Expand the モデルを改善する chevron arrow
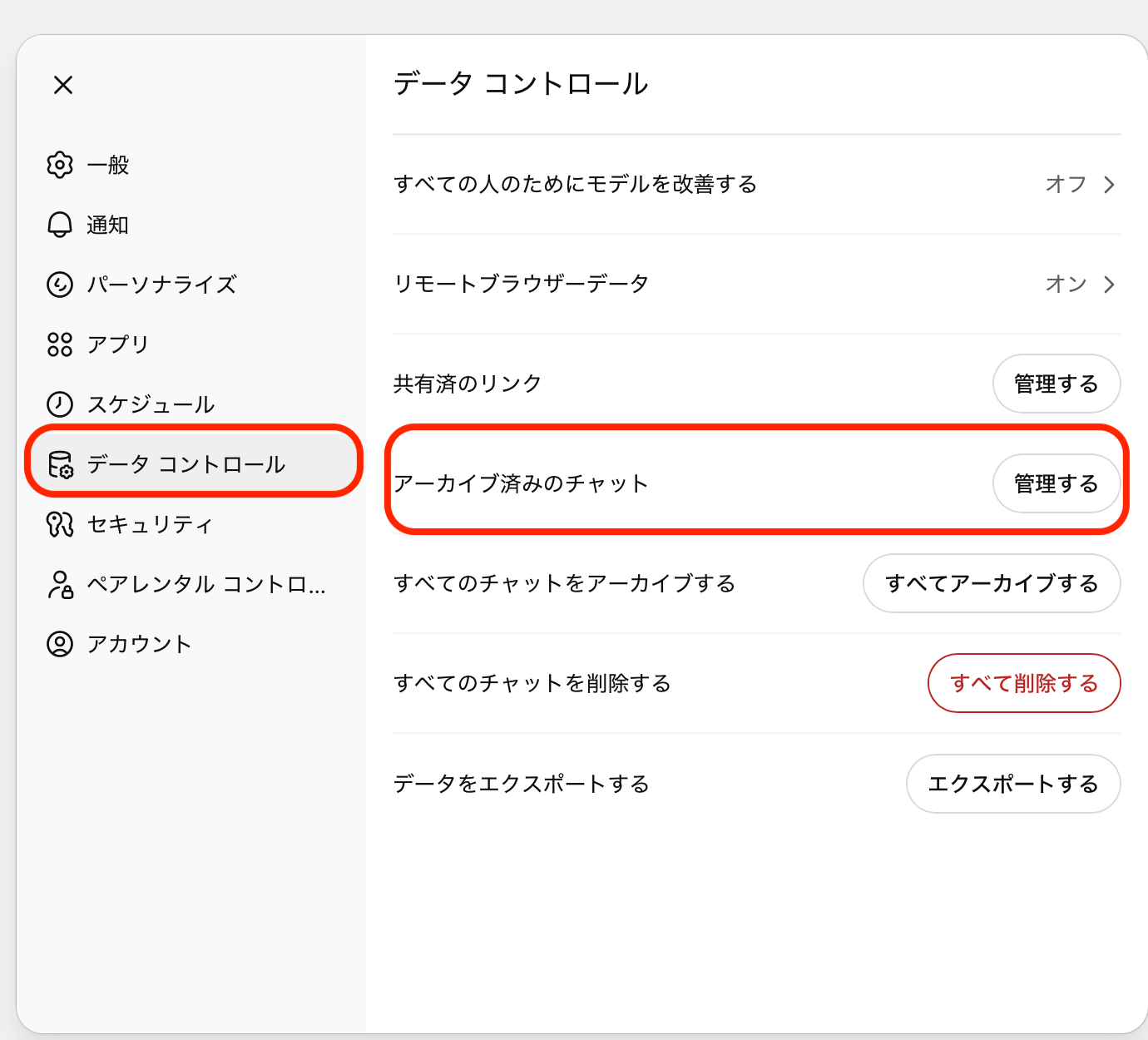Image resolution: width=1148 pixels, height=1040 pixels. (1109, 185)
